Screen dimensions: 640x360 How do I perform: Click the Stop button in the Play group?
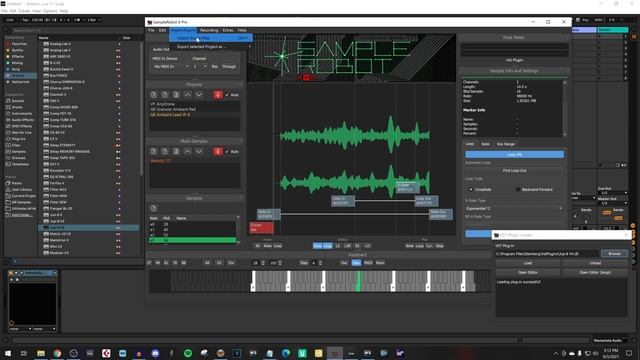pyautogui.click(x=440, y=246)
